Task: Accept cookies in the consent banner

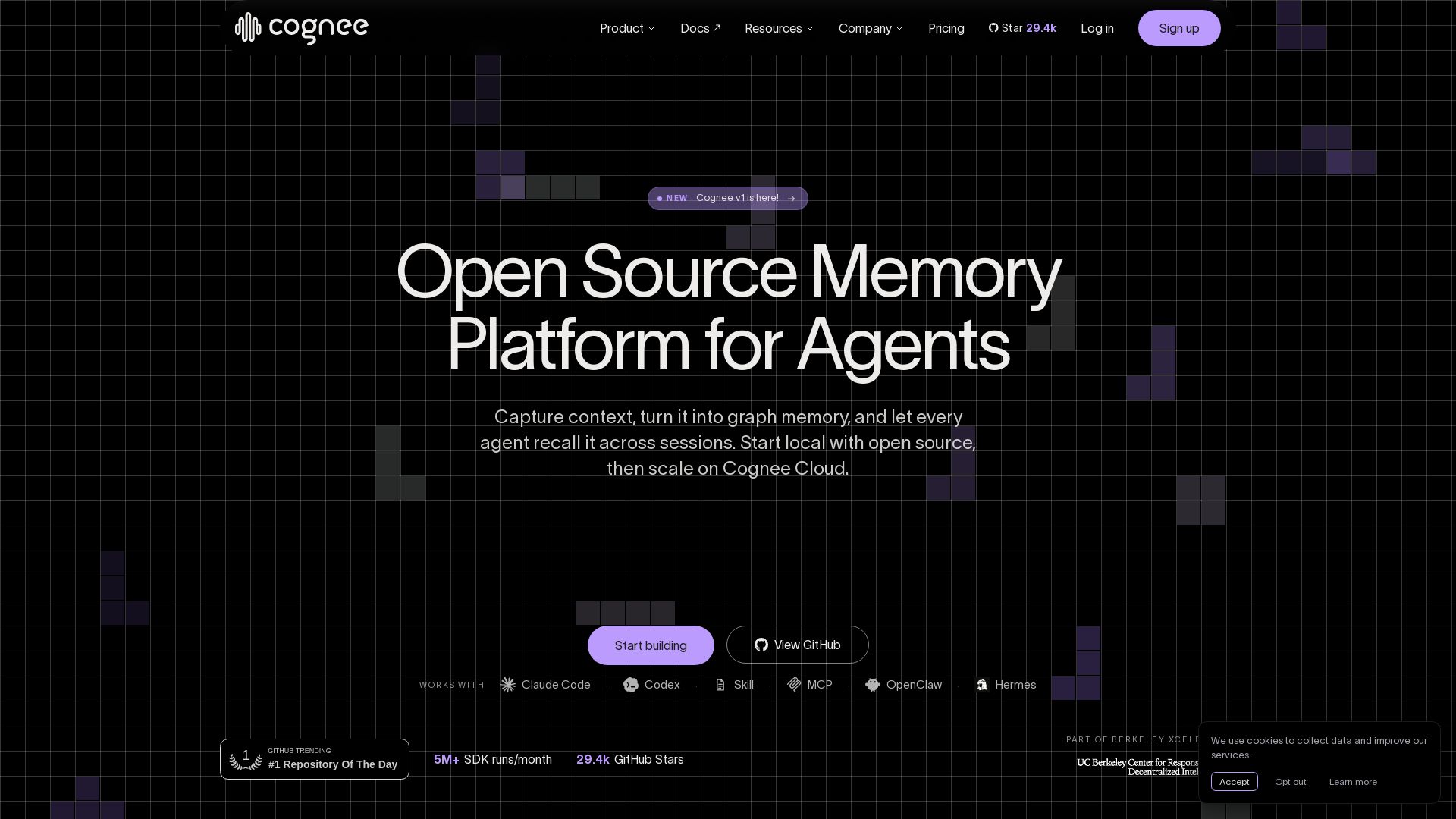Action: [1234, 782]
